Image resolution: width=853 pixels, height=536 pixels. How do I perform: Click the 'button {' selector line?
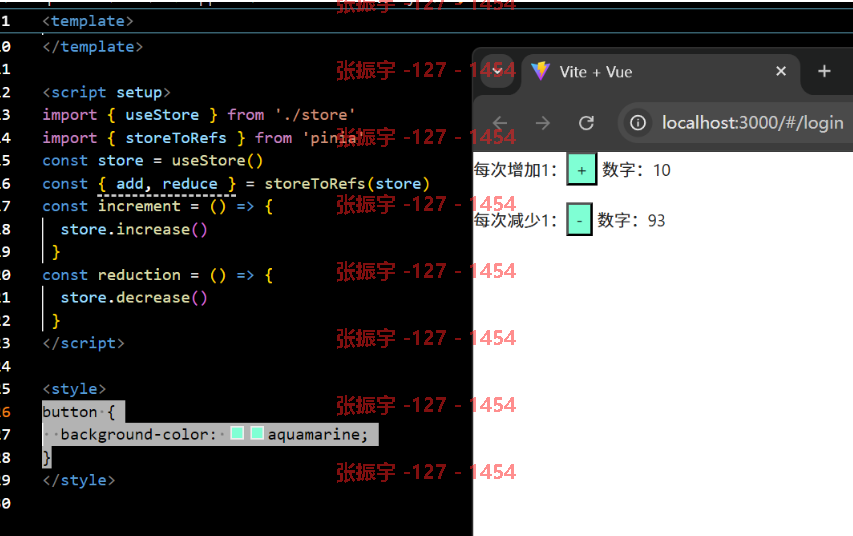pyautogui.click(x=79, y=412)
